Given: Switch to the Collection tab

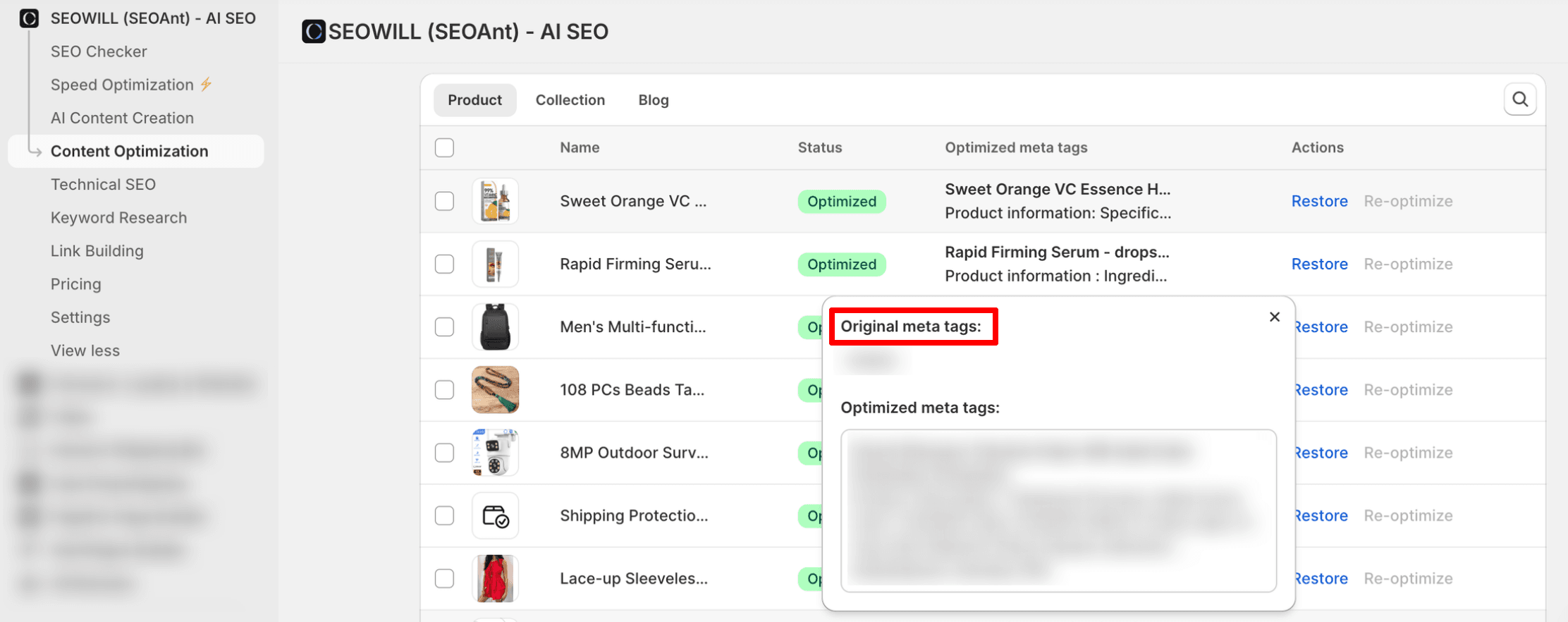Looking at the screenshot, I should [570, 100].
